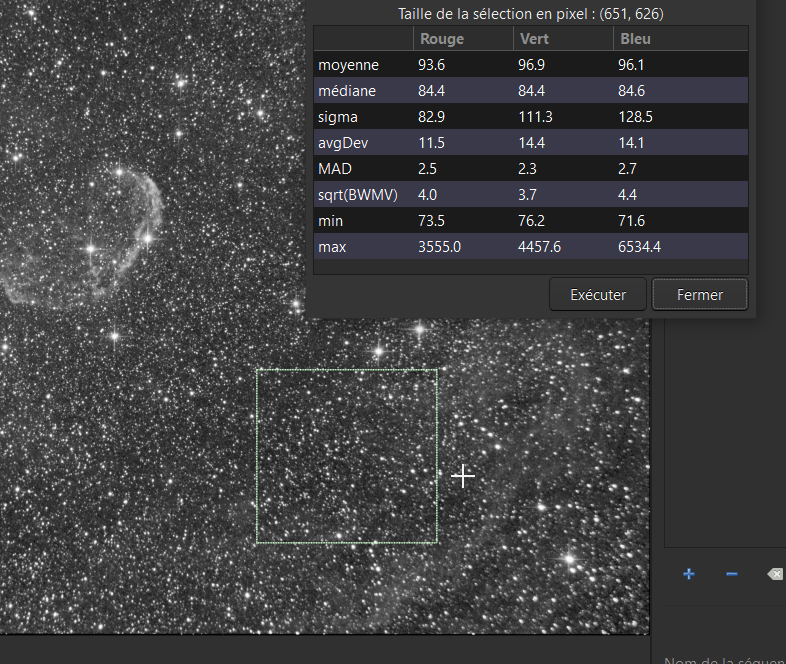Image resolution: width=786 pixels, height=664 pixels.
Task: Click the Rouge min value 73.5
Action: (x=431, y=220)
